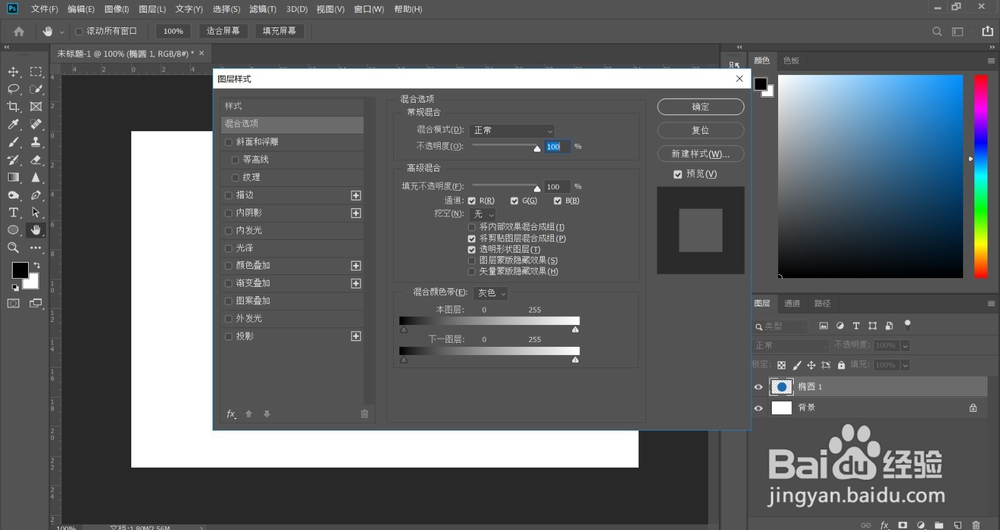Open the 混合颜色带 dropdown showing 灰色
This screenshot has height=530, width=1000.
click(490, 293)
